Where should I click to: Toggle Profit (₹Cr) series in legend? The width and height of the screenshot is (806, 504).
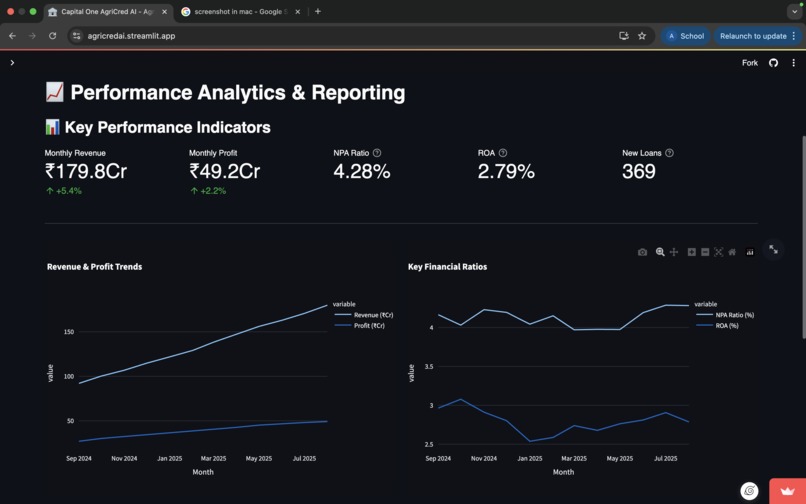click(x=368, y=326)
